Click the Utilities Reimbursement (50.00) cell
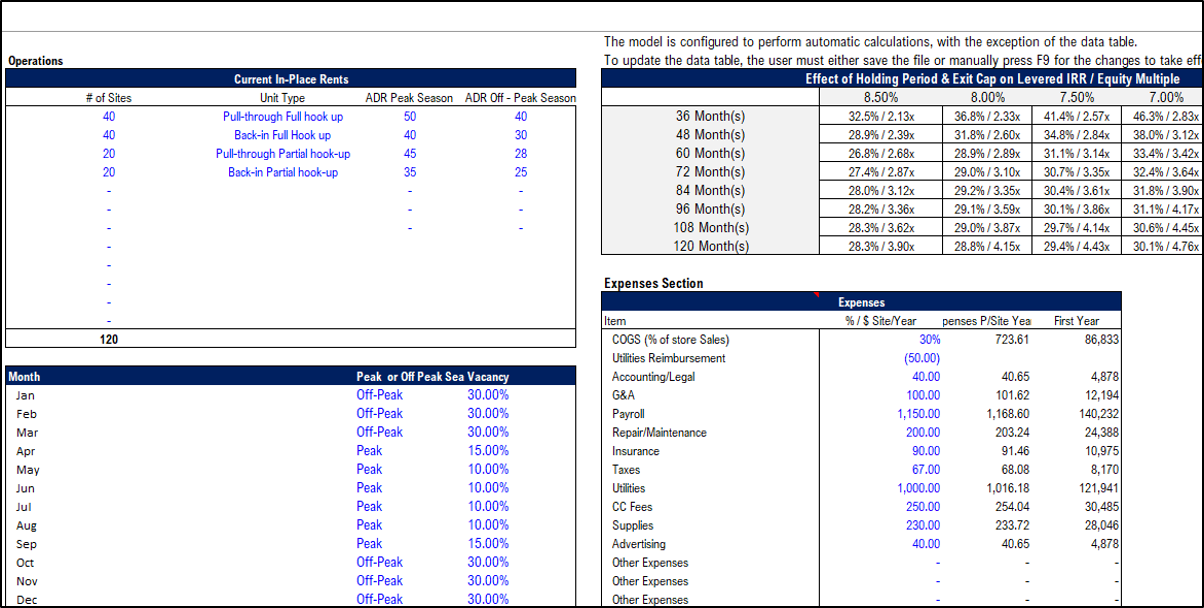 pyautogui.click(x=921, y=358)
